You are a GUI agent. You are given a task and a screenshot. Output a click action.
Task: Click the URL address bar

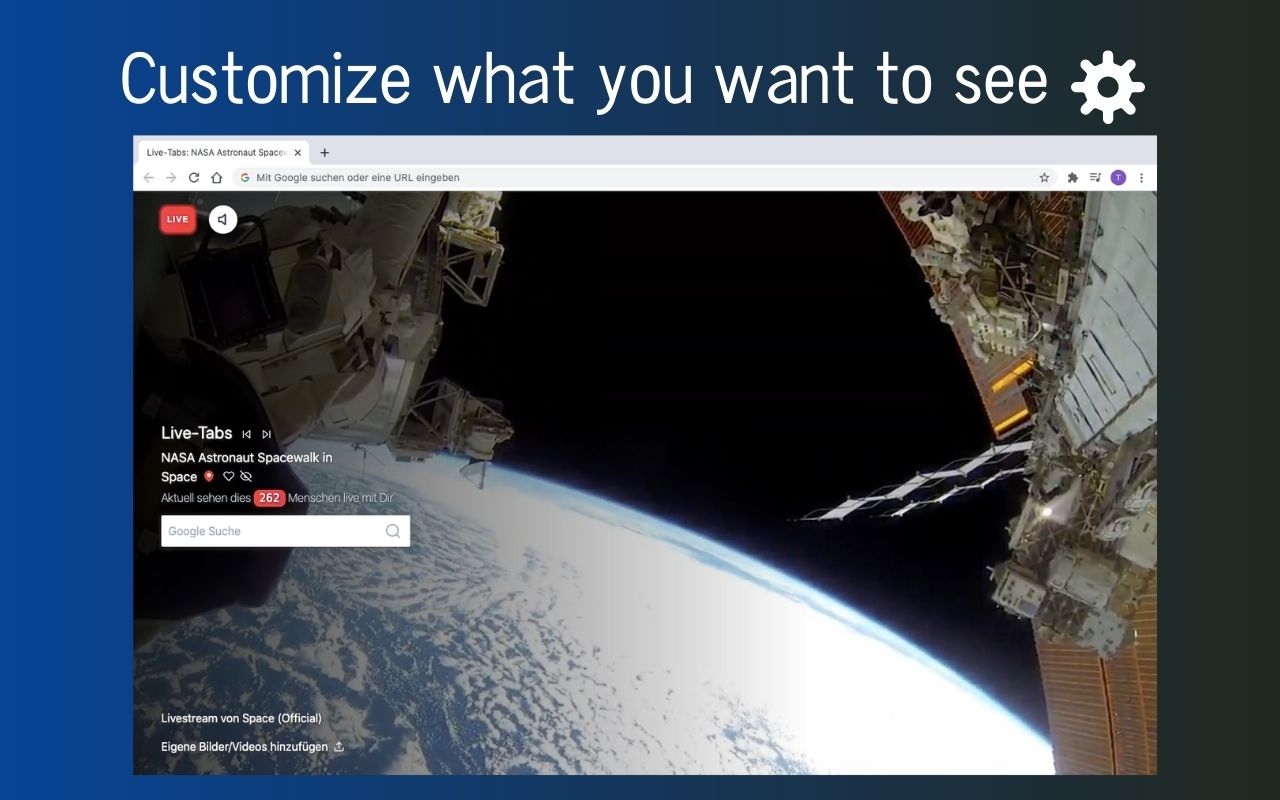644,178
